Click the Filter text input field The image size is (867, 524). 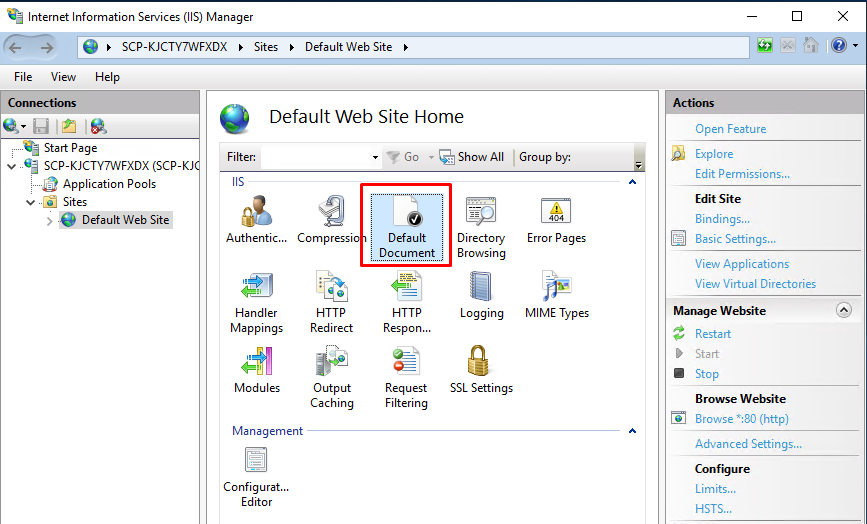(x=316, y=157)
